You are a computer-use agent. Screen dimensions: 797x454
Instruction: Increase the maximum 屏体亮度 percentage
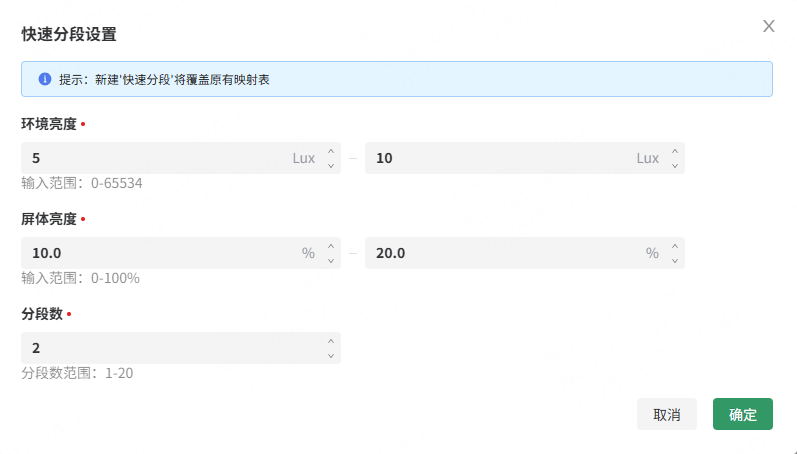[675, 246]
